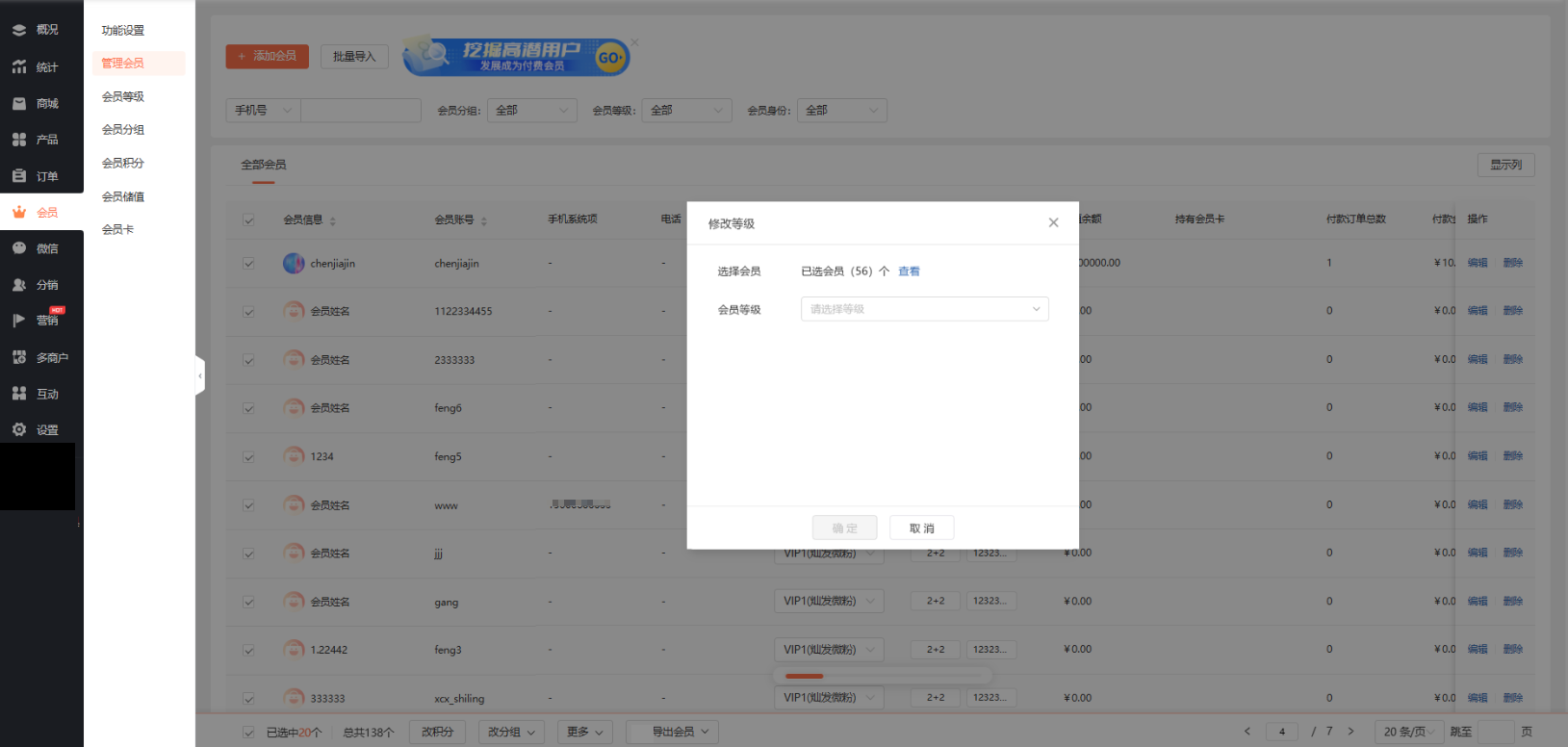This screenshot has height=747, width=1568.
Task: Open 会员分组 menu item
Action: click(x=123, y=130)
